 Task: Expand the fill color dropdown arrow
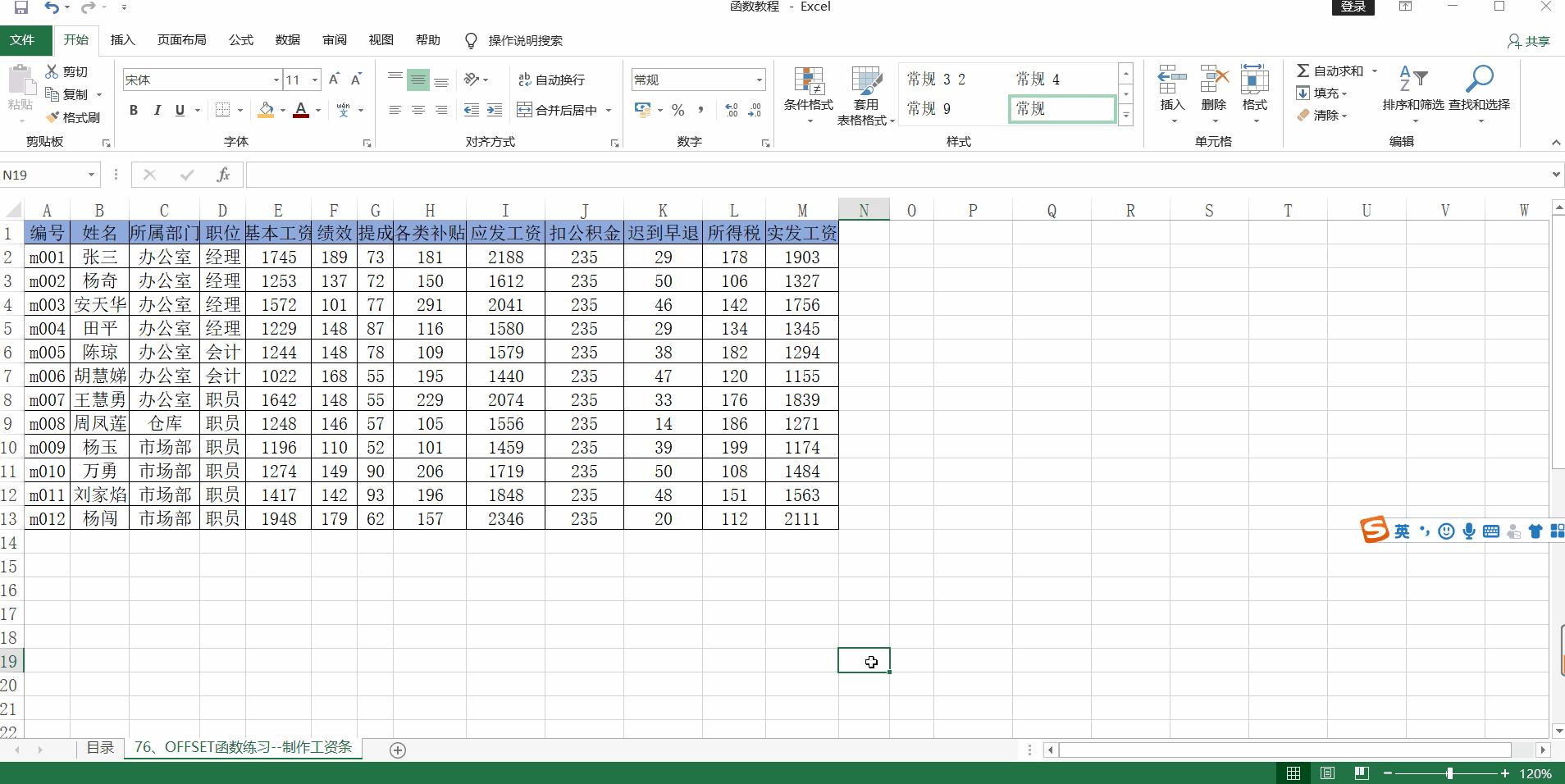(283, 110)
